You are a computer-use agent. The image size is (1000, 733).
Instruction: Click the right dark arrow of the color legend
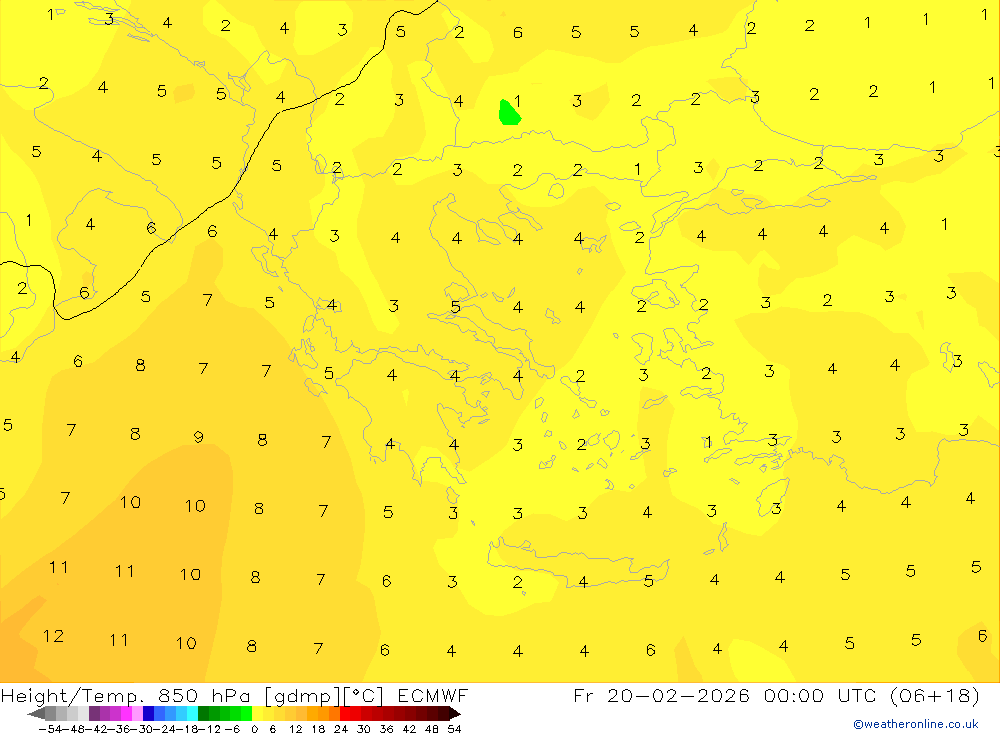(455, 714)
